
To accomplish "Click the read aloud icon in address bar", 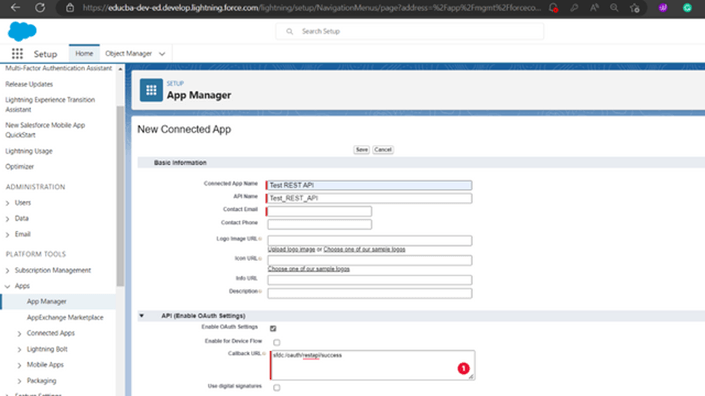I will (x=594, y=8).
